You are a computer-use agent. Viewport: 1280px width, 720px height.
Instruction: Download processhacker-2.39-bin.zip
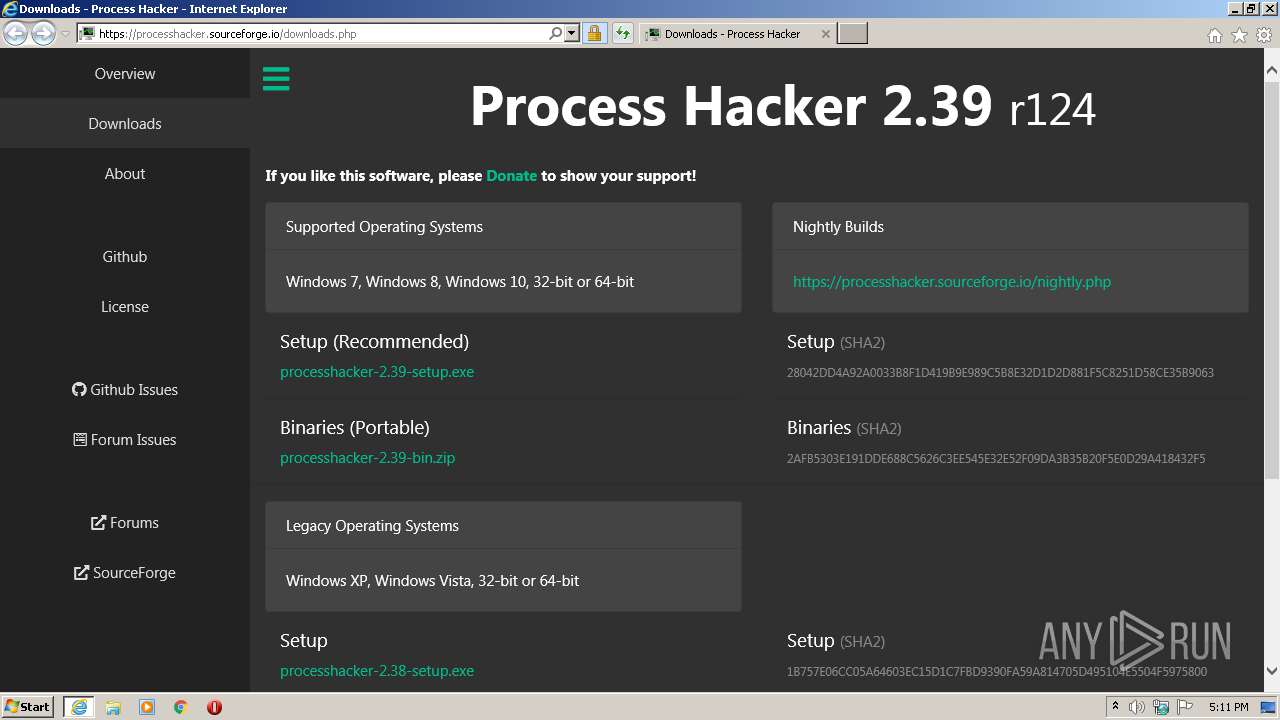[367, 457]
